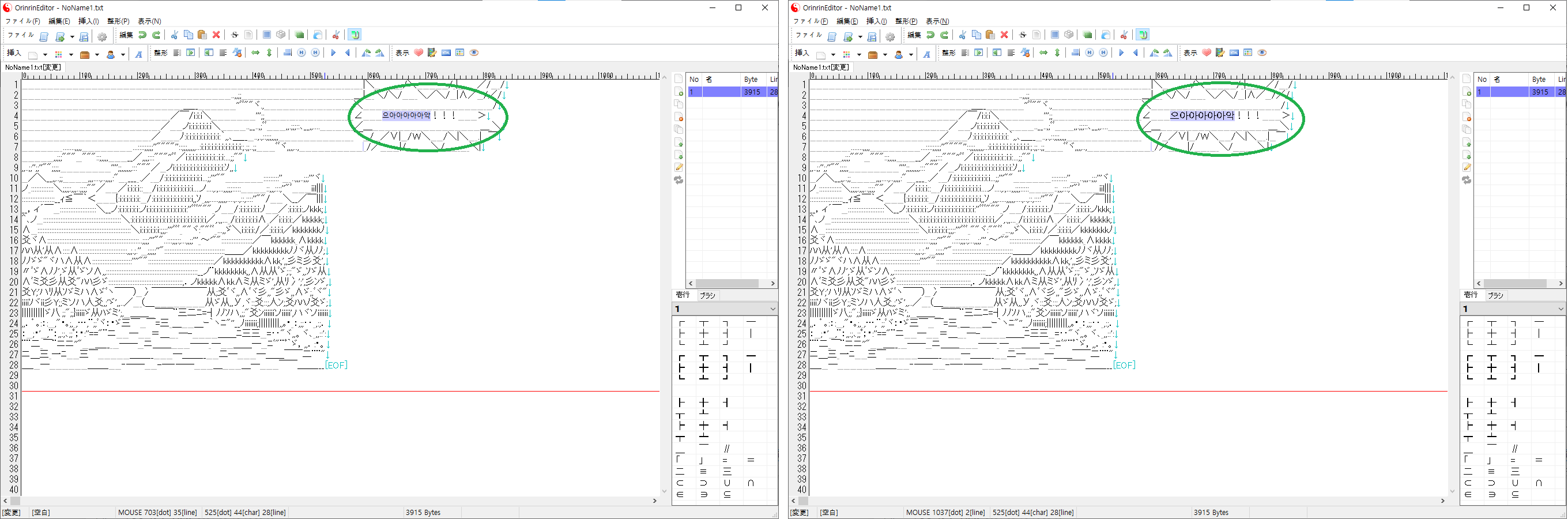
Task: Click the red heart icon in right window
Action: click(1207, 53)
